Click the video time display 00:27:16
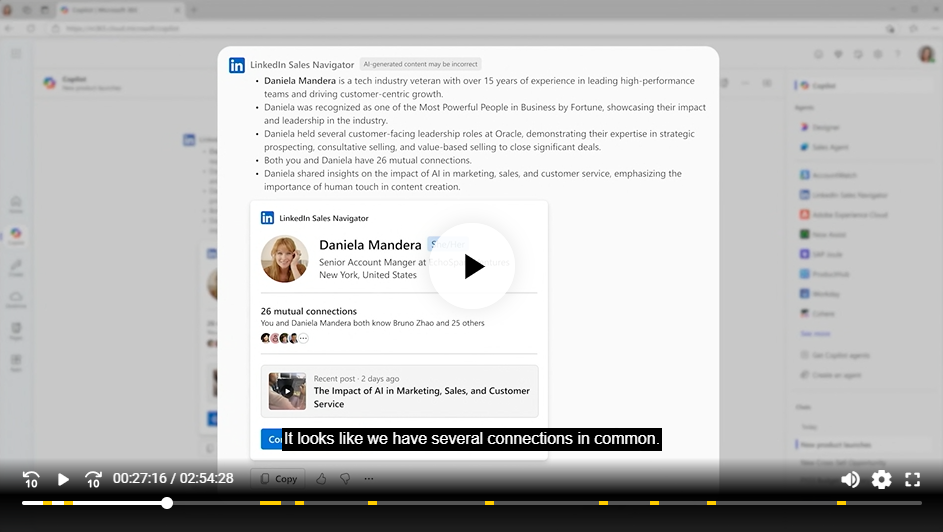This screenshot has width=943, height=532. click(x=140, y=478)
